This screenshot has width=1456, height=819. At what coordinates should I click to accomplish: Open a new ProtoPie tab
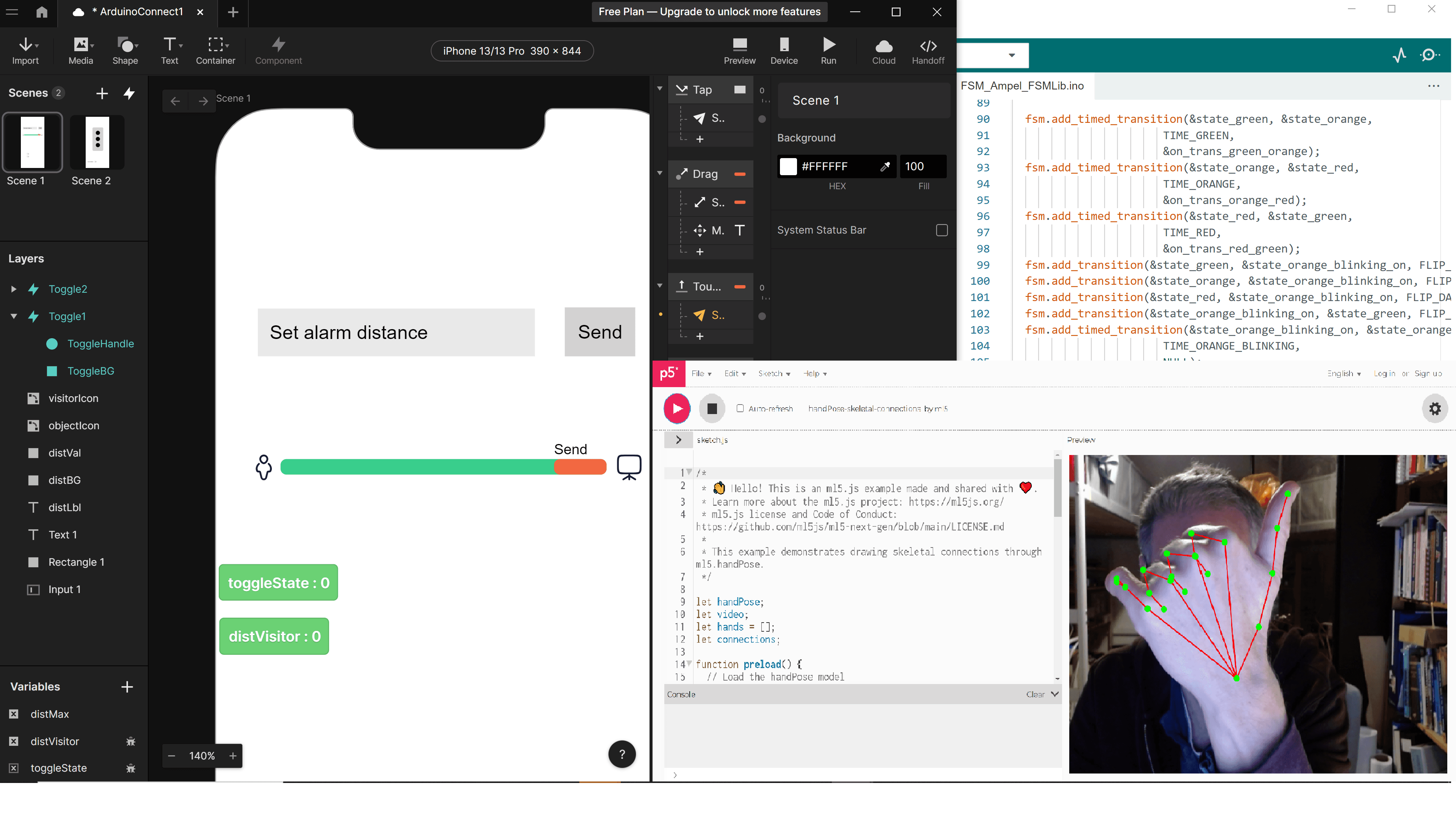233,12
